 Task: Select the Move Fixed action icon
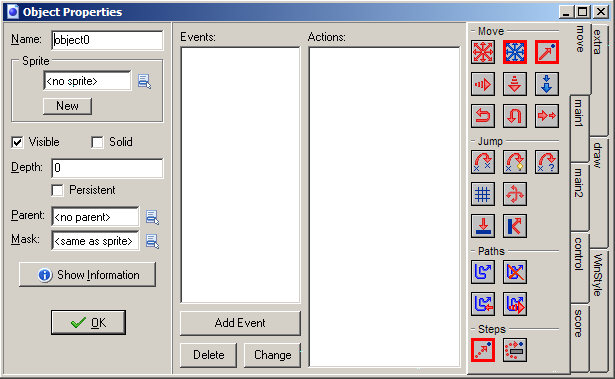(483, 52)
